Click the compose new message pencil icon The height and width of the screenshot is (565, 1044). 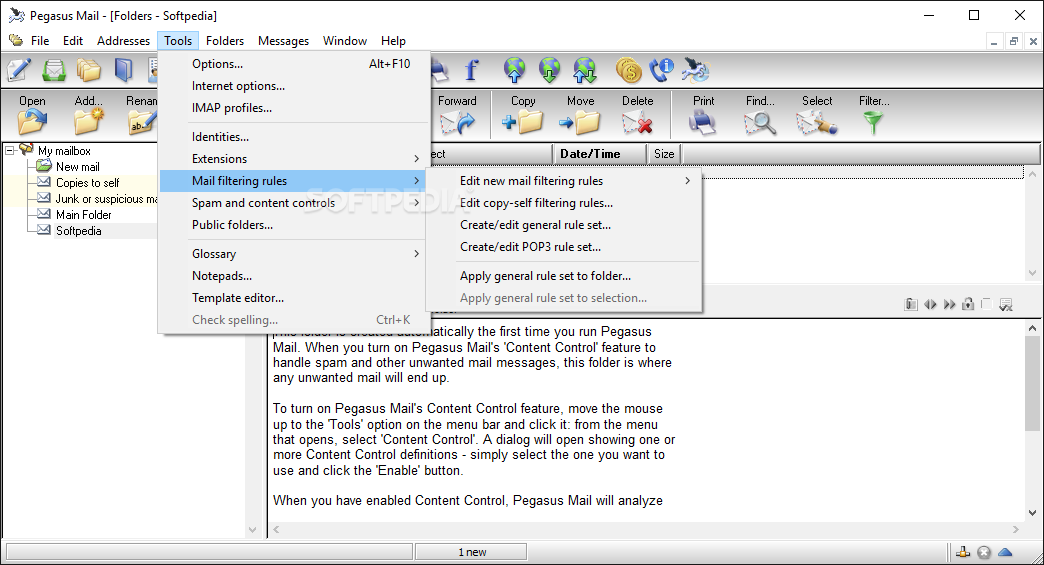19,70
